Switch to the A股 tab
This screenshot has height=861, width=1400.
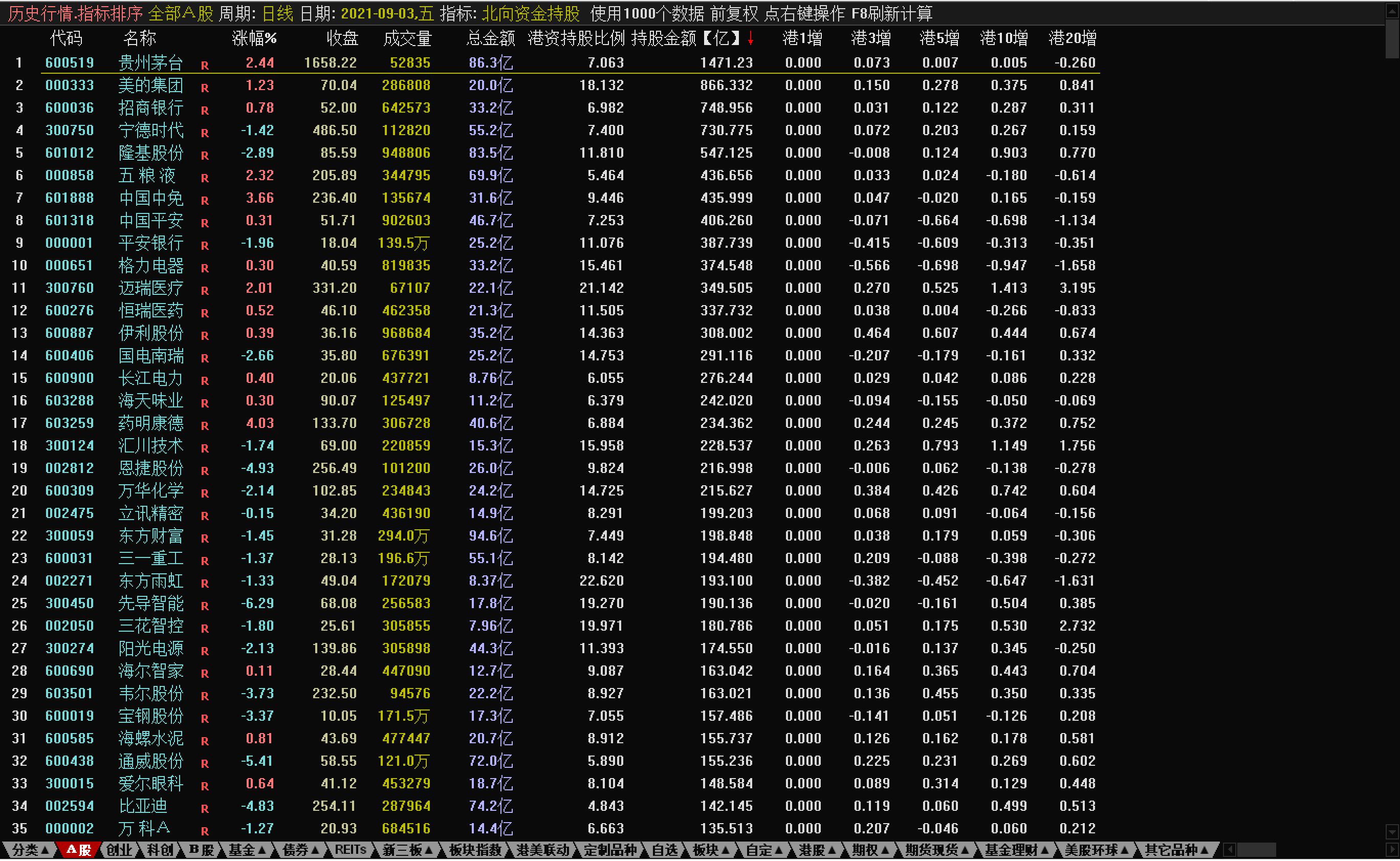[79, 850]
